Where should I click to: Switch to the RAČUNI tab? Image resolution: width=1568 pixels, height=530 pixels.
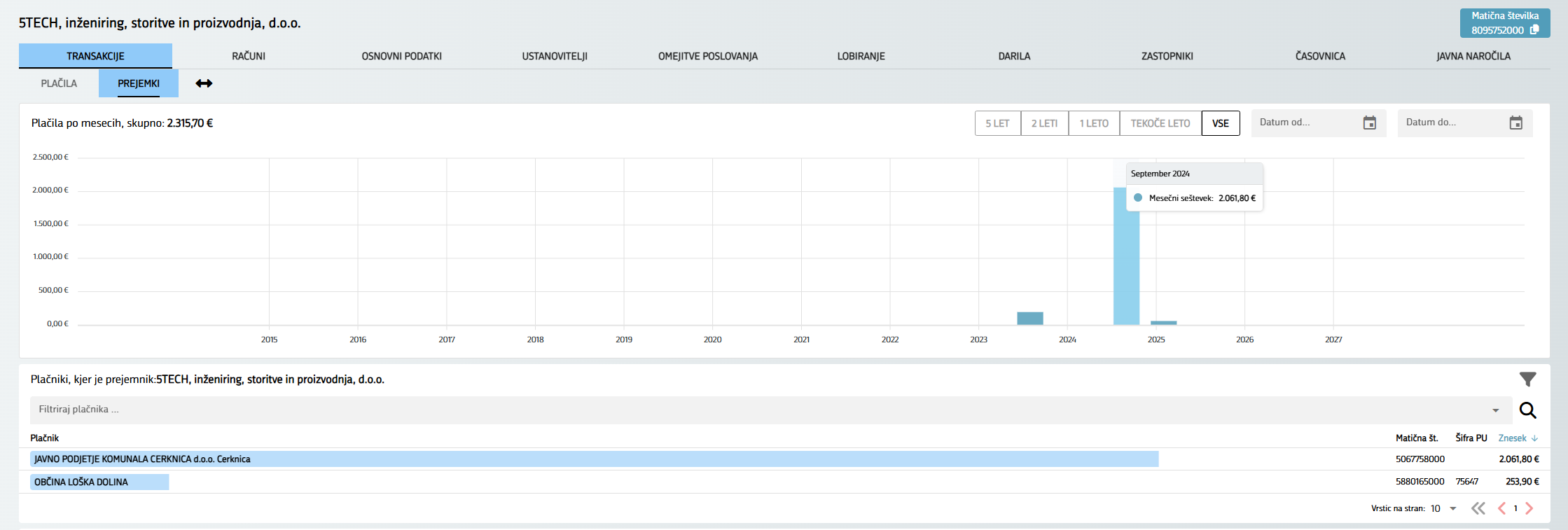(x=249, y=56)
